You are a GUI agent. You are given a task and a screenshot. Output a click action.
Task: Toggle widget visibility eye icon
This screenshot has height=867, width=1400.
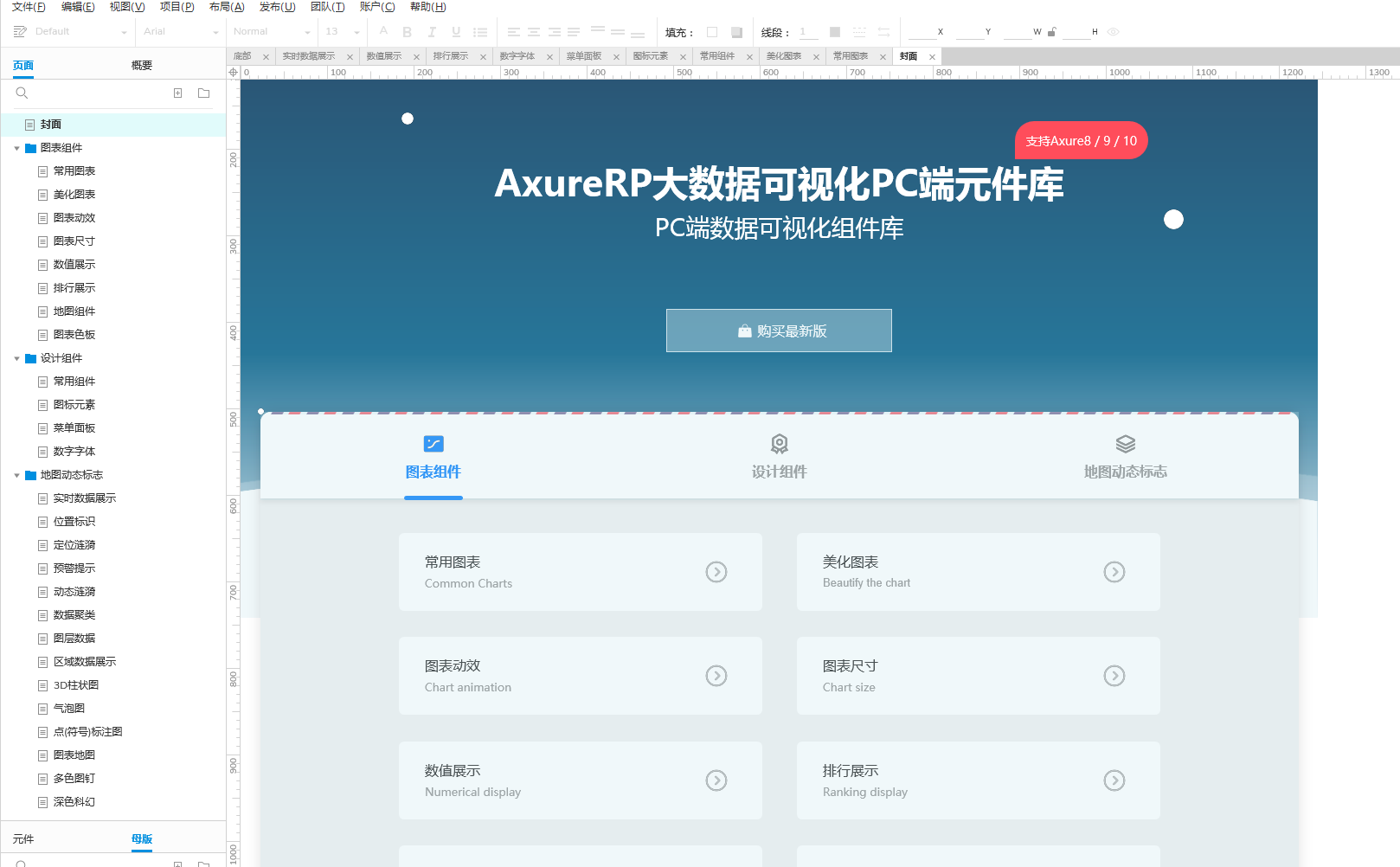(x=1114, y=32)
